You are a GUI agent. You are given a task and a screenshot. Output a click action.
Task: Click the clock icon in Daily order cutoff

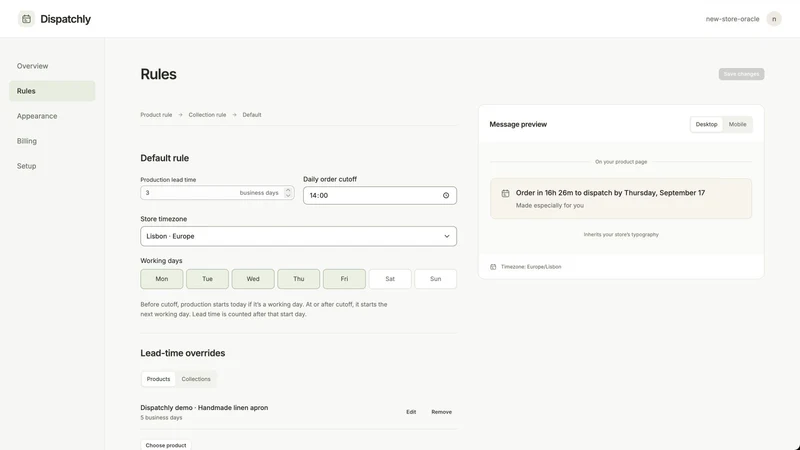[446, 195]
